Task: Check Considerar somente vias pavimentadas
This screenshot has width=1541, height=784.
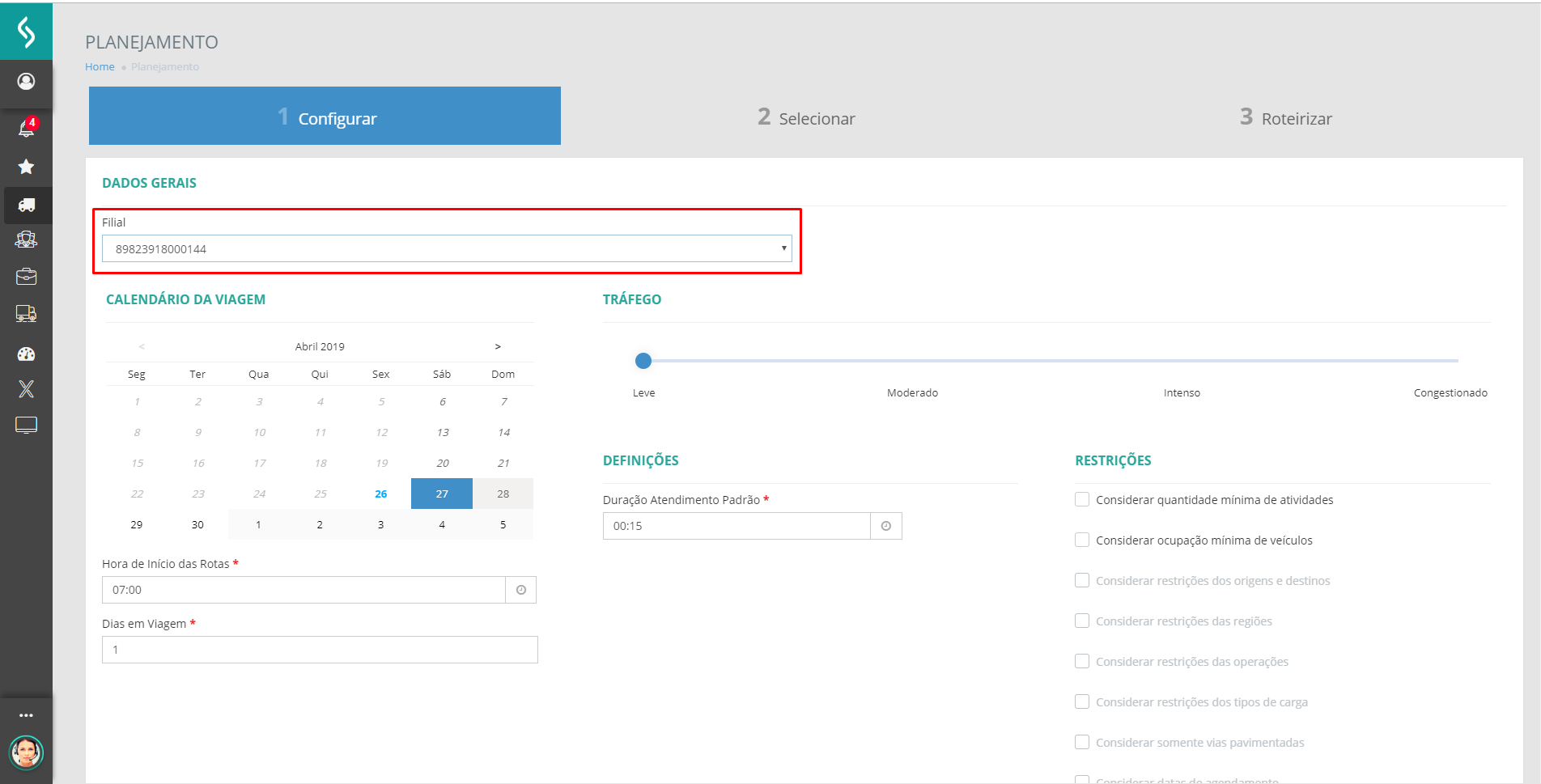Action: point(1082,742)
